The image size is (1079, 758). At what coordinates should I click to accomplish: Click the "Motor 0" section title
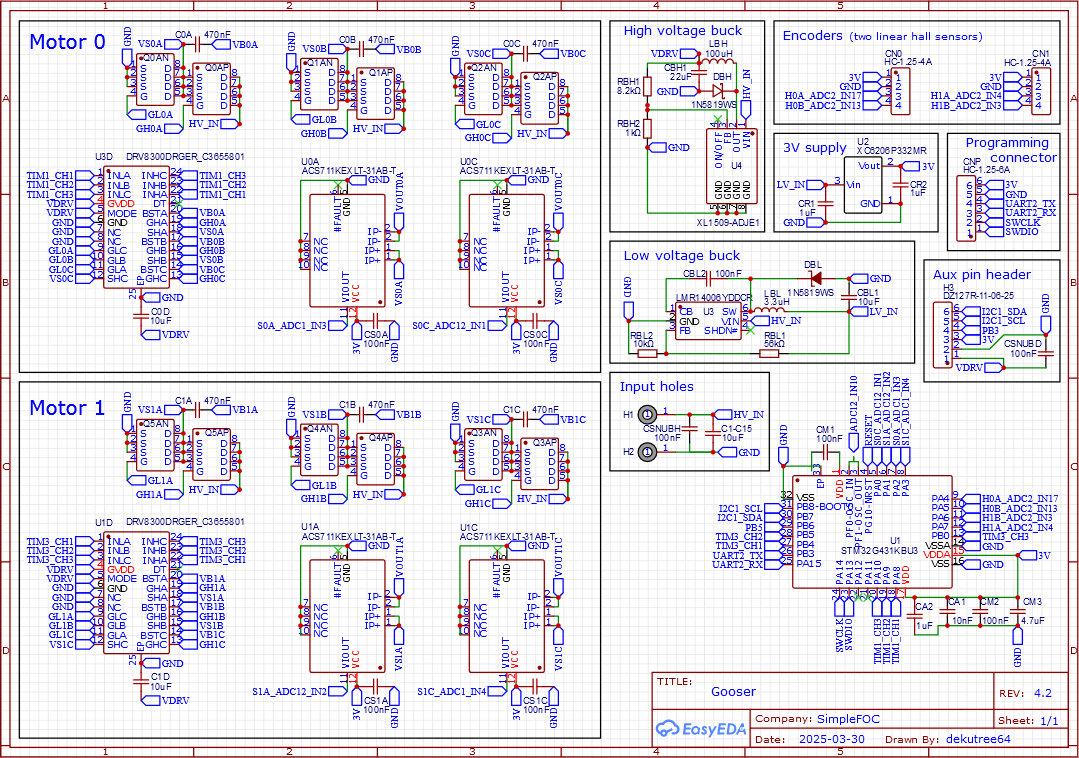click(x=66, y=43)
